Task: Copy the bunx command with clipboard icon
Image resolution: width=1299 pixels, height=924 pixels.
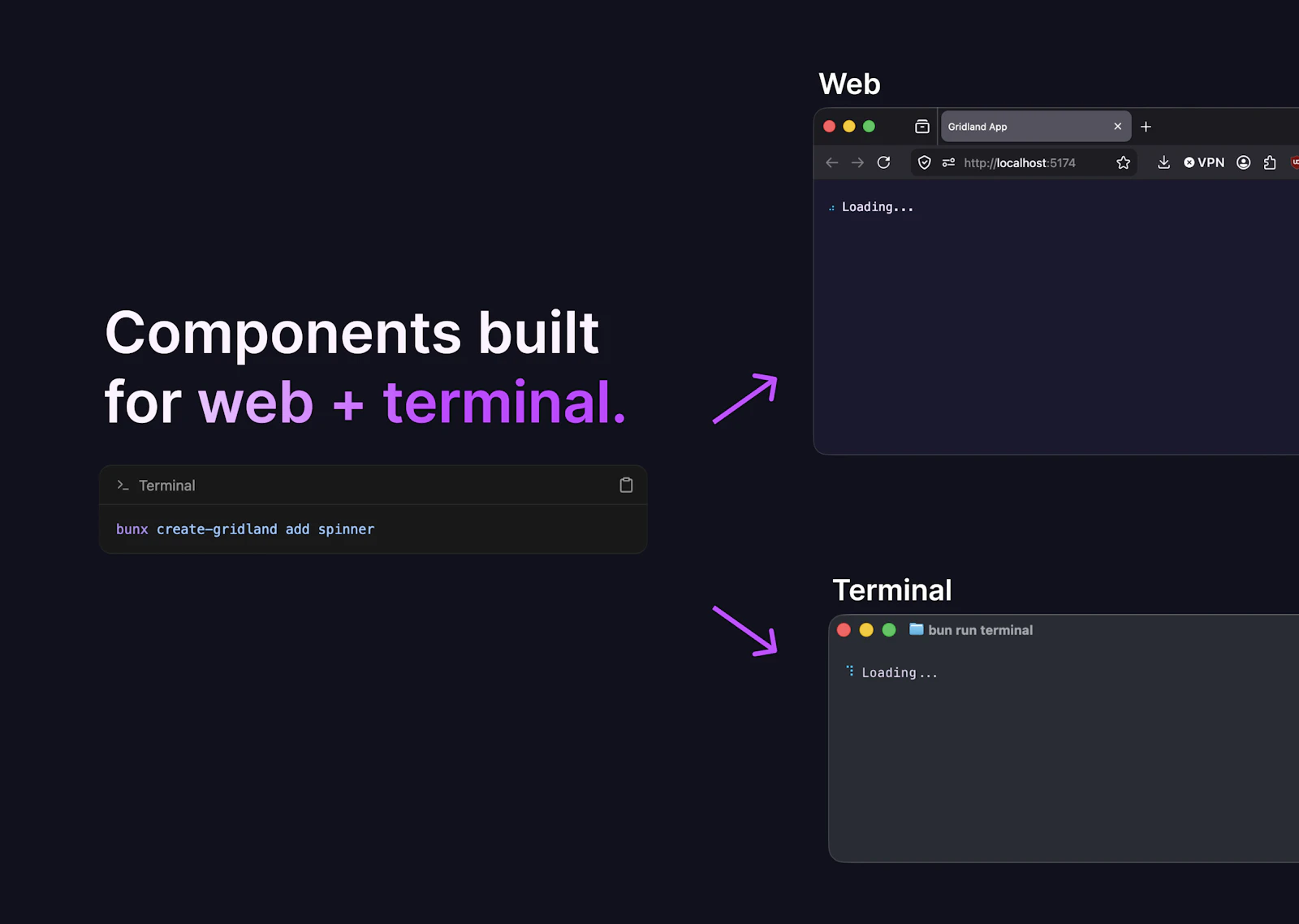Action: [626, 485]
